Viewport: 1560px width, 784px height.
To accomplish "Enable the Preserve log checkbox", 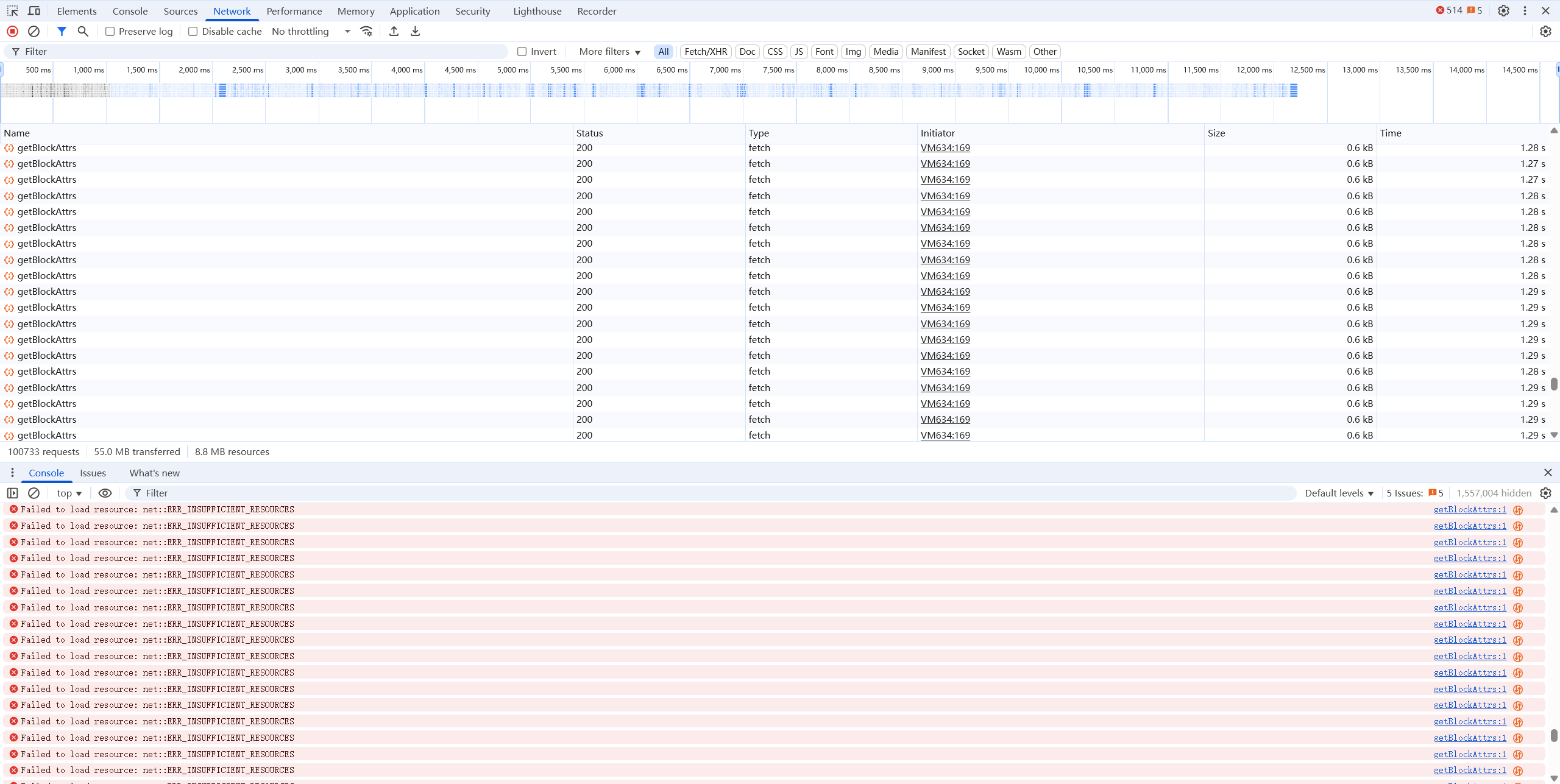I will click(110, 32).
